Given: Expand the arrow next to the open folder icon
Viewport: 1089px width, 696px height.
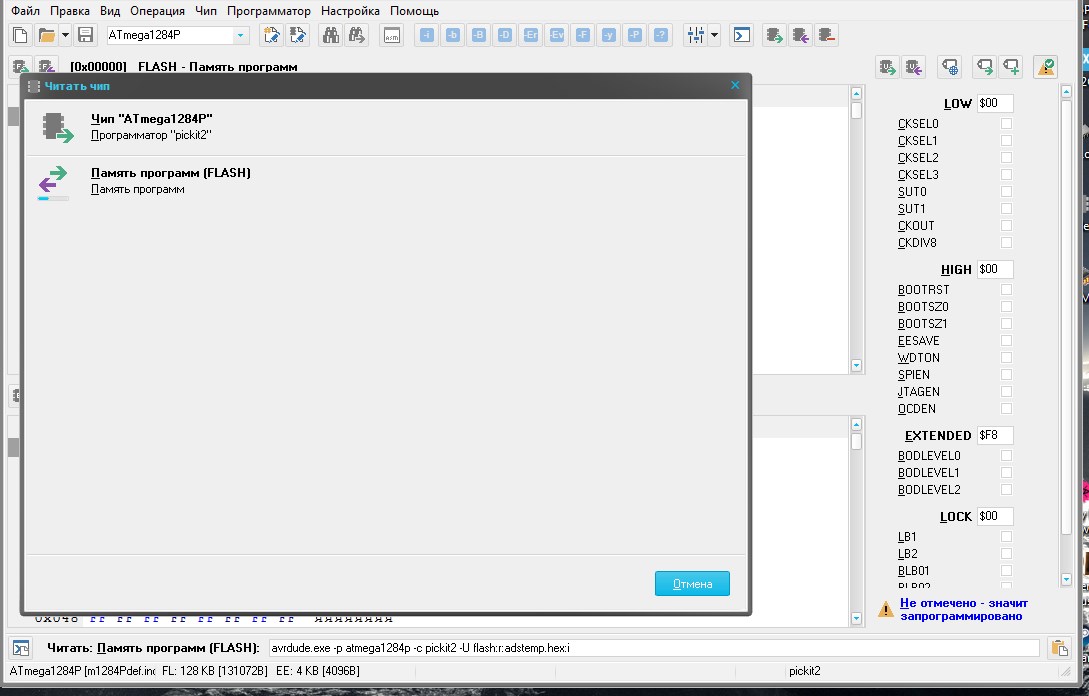Looking at the screenshot, I should (65, 35).
